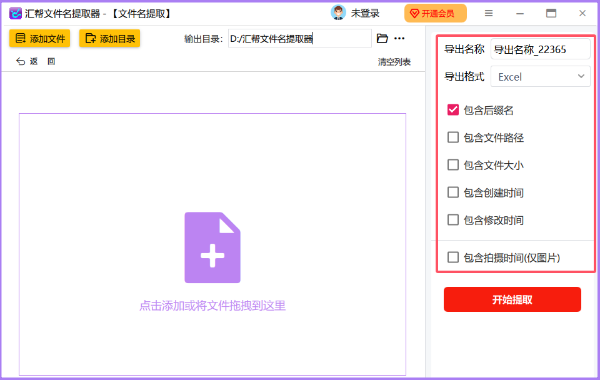The image size is (600, 380).
Task: Click the 未登录 login text
Action: coord(365,13)
